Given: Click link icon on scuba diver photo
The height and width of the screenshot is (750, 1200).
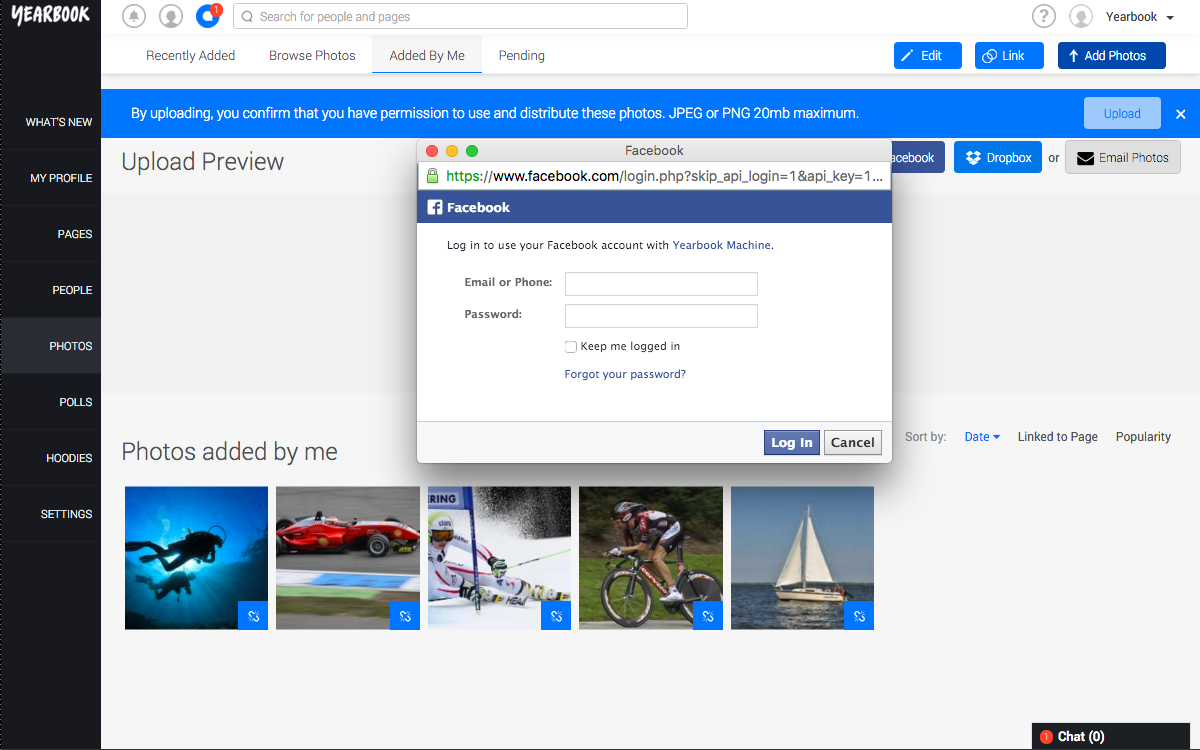Looking at the screenshot, I should [253, 615].
